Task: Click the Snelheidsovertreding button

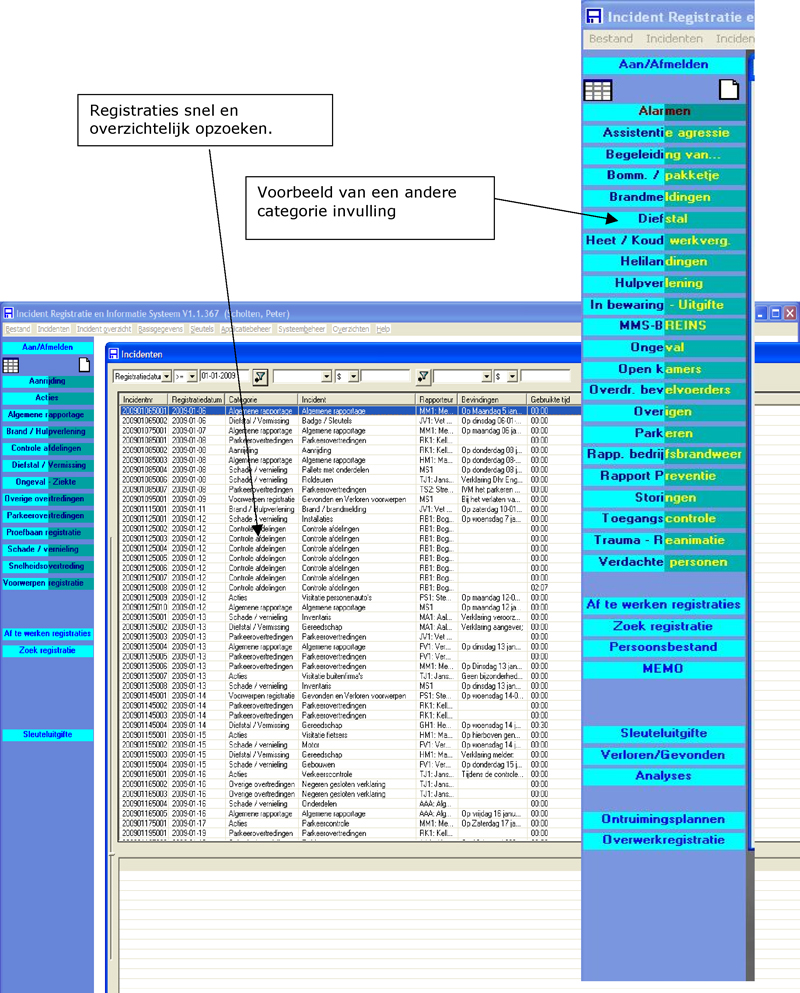Action: pos(48,566)
